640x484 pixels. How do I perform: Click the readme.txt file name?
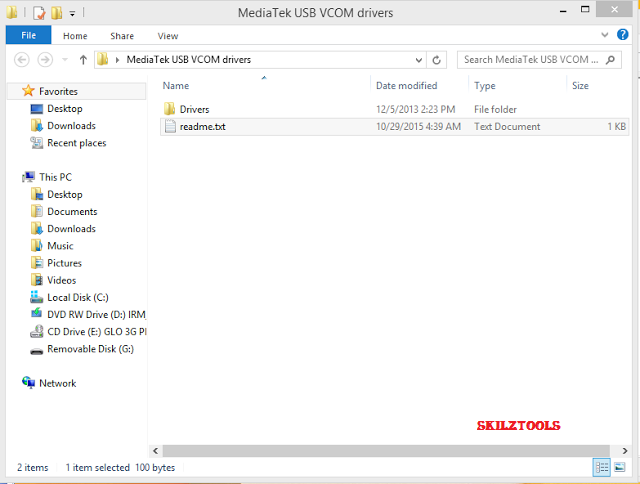click(202, 127)
